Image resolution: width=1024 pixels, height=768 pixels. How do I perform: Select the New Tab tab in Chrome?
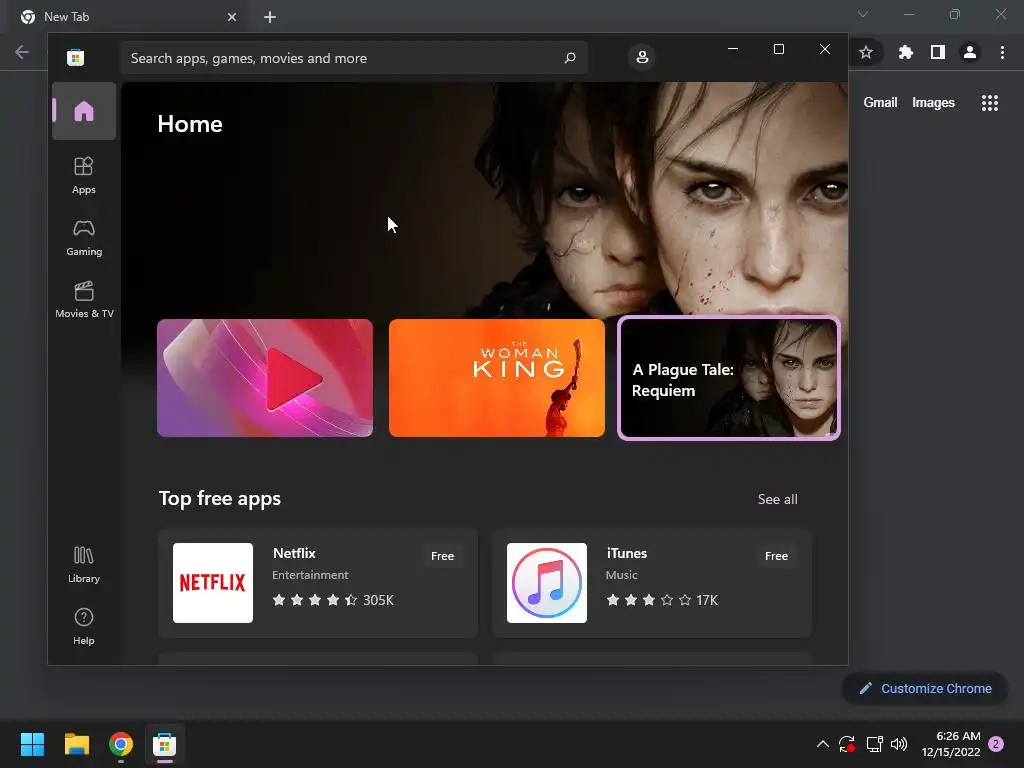click(127, 17)
